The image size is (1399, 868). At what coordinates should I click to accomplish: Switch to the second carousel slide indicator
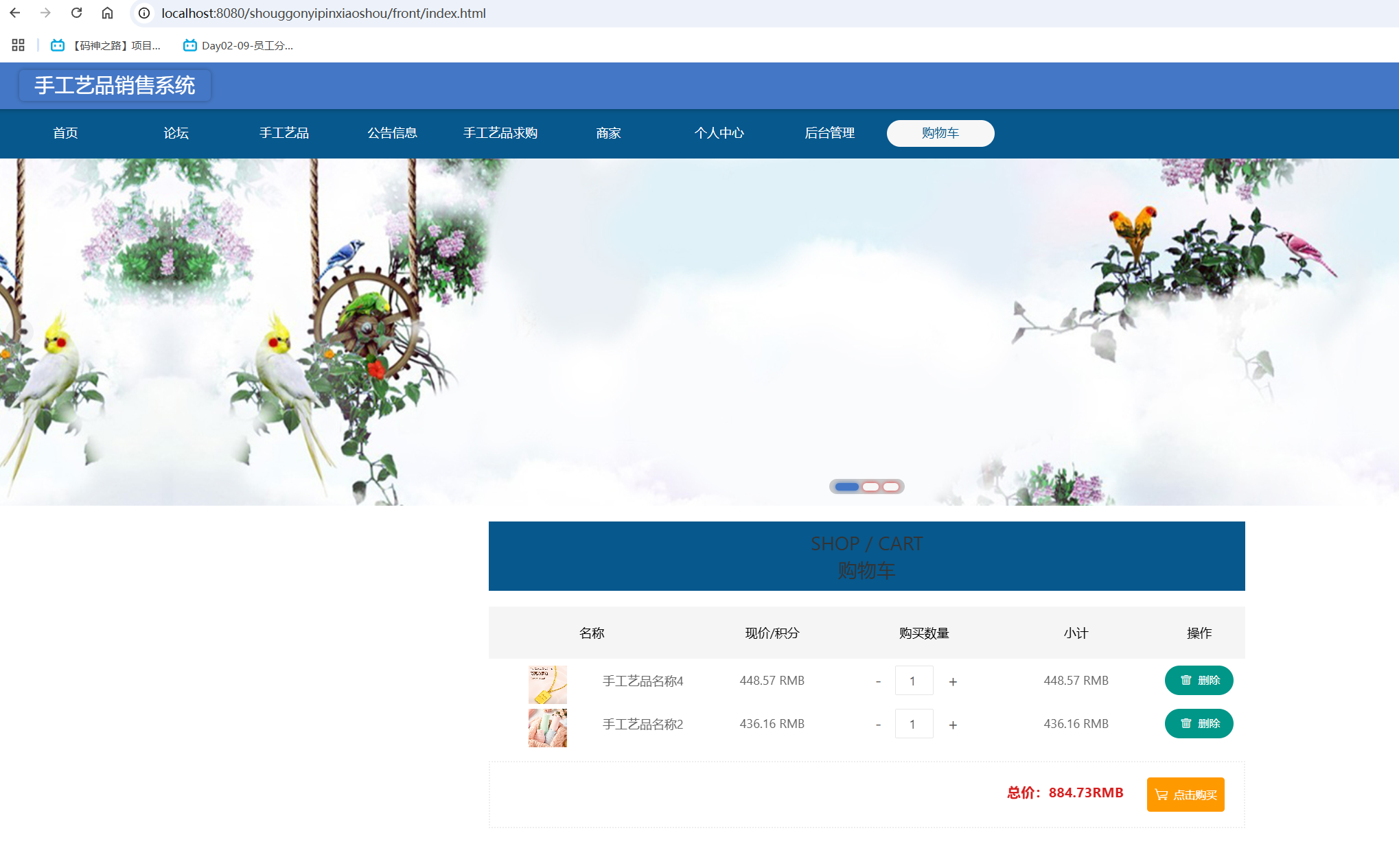(870, 486)
